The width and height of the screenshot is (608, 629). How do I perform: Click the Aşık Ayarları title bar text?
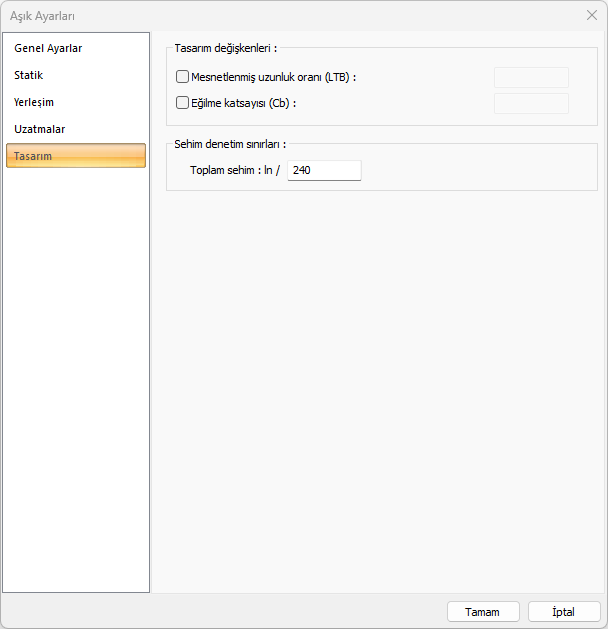[x=42, y=16]
